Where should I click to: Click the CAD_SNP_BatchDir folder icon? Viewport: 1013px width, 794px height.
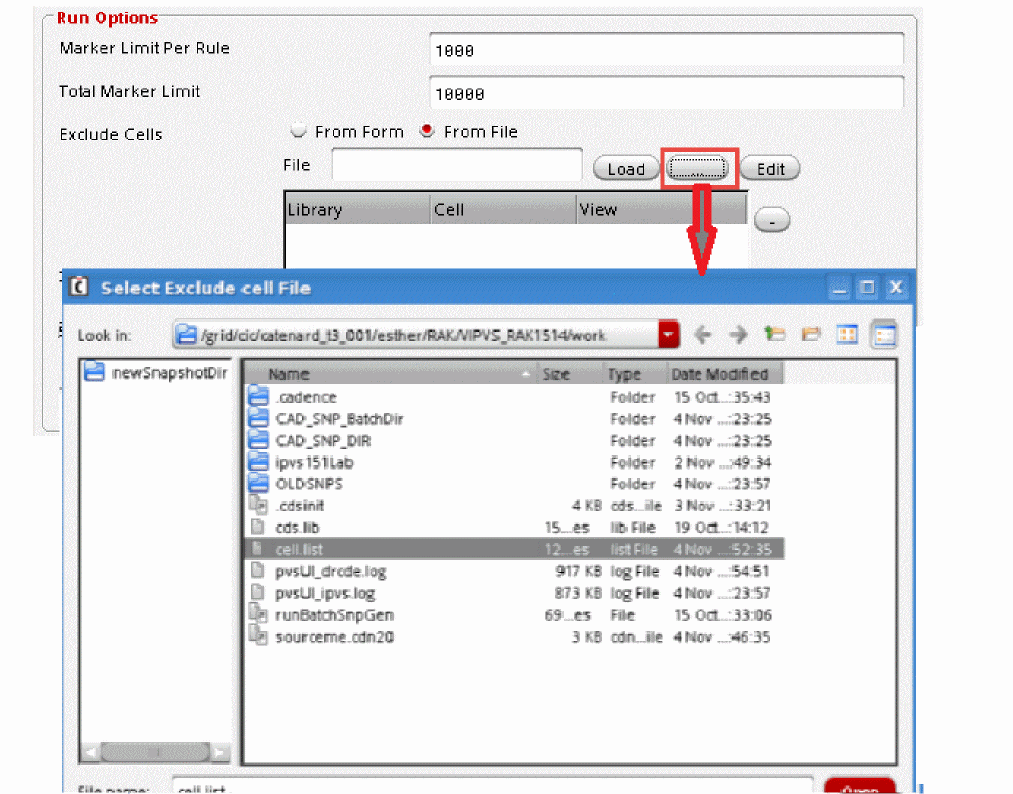coord(258,418)
